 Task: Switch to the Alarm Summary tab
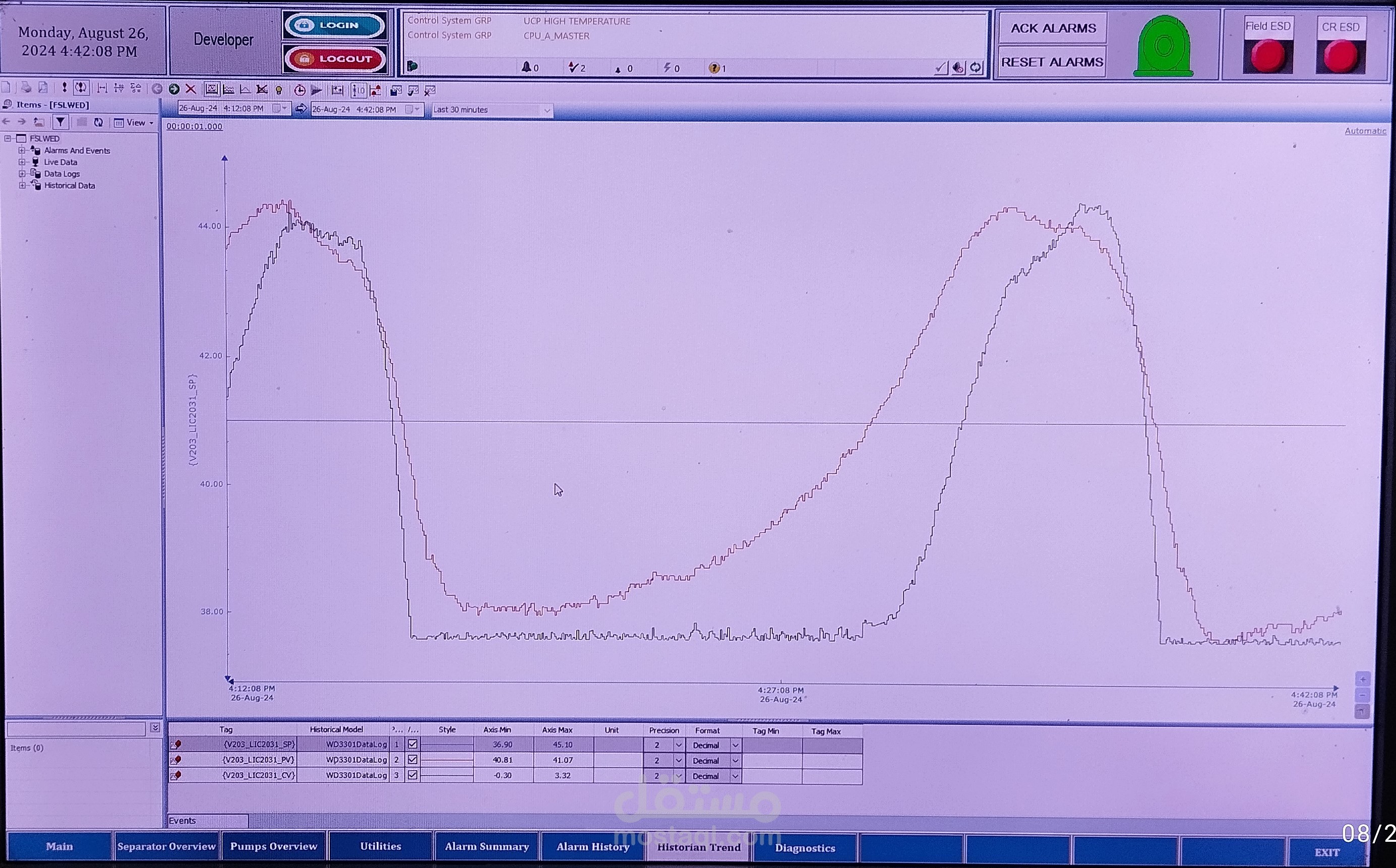487,847
